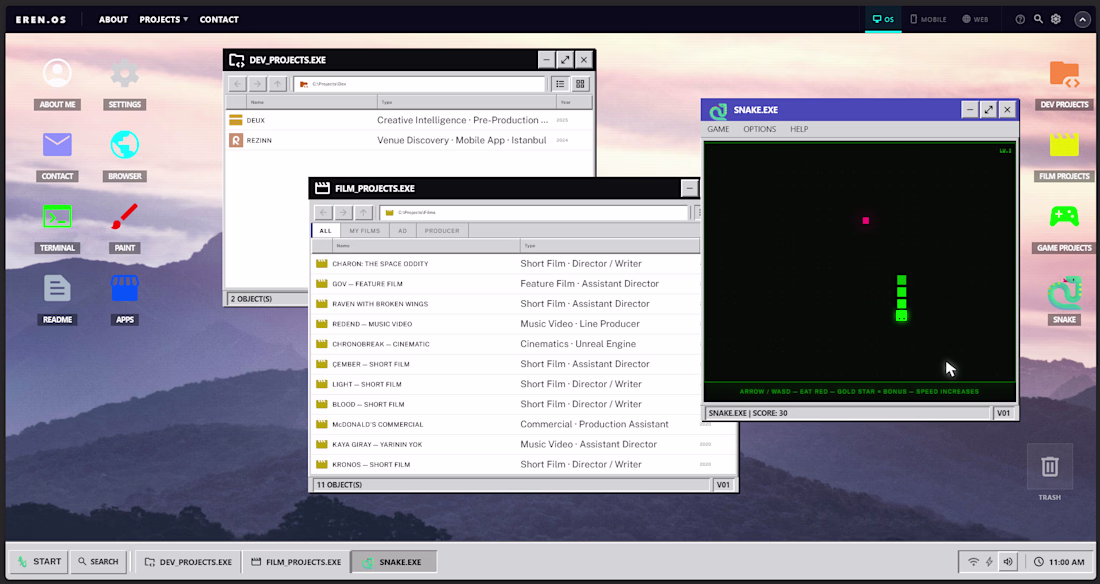1100x584 pixels.
Task: Open the Game menu in Snake
Action: (x=718, y=129)
